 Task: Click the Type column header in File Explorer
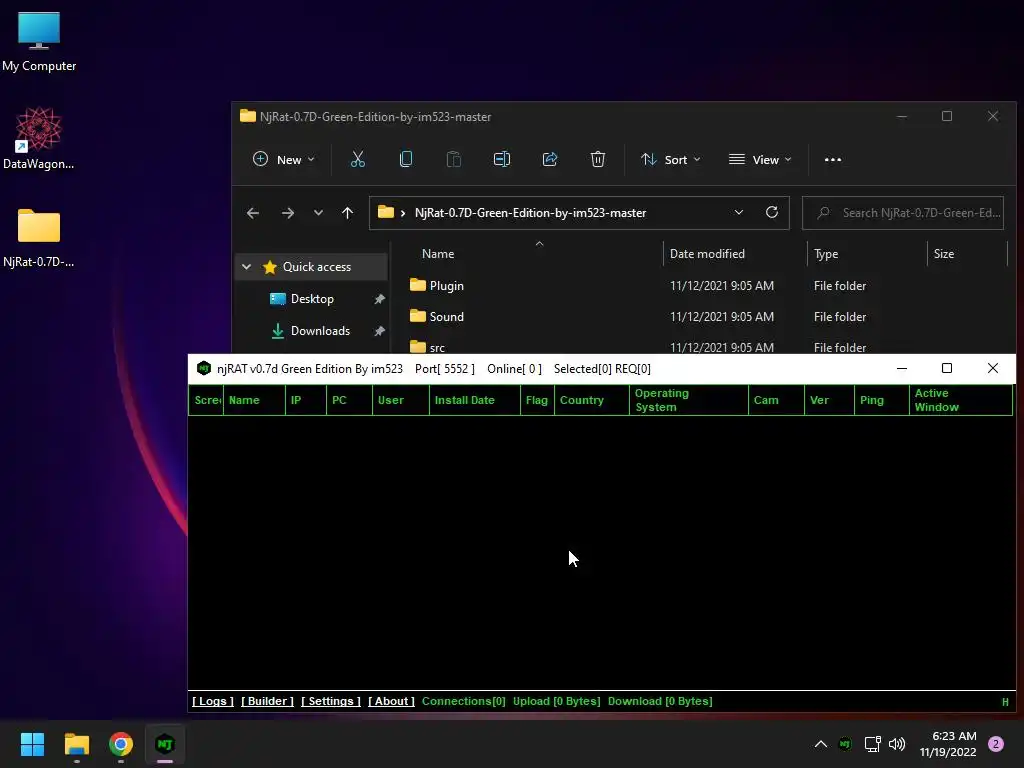(825, 254)
